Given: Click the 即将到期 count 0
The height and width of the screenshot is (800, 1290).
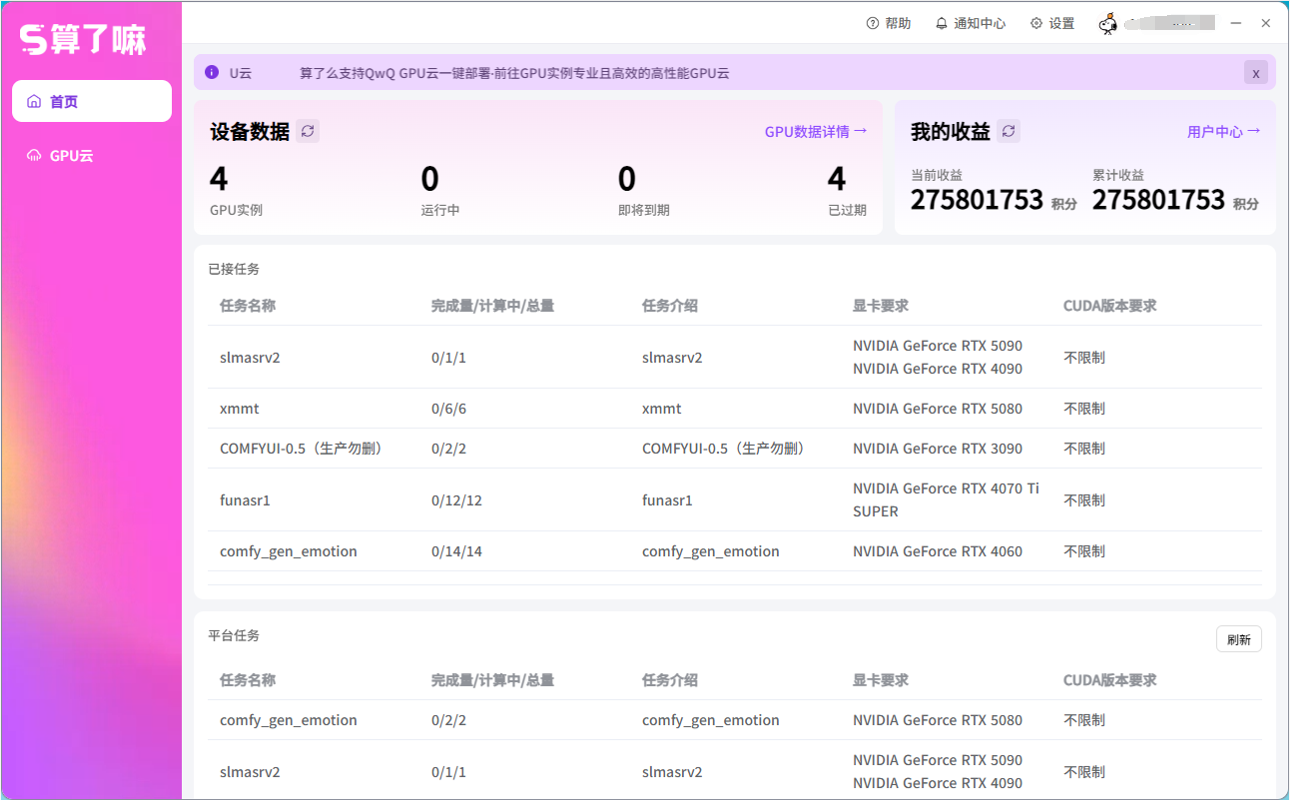Looking at the screenshot, I should click(627, 180).
